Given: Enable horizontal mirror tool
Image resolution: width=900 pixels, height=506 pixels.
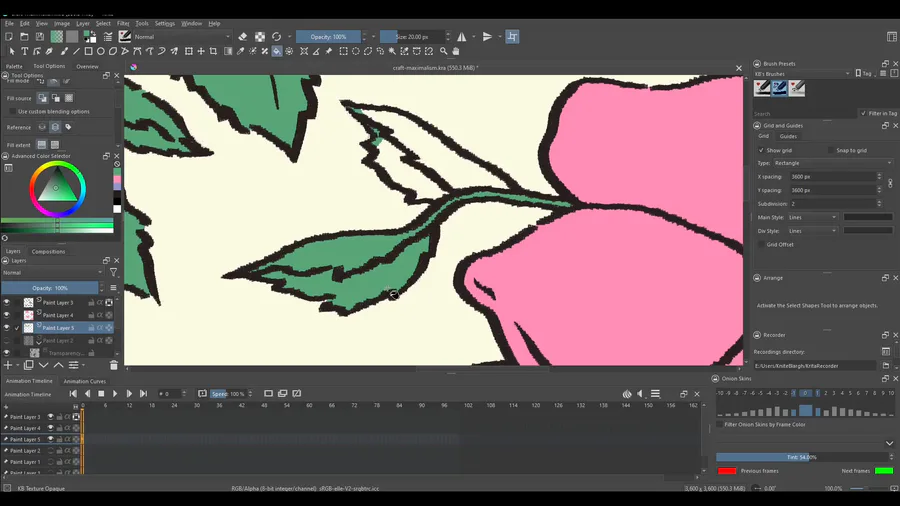Looking at the screenshot, I should tap(461, 37).
